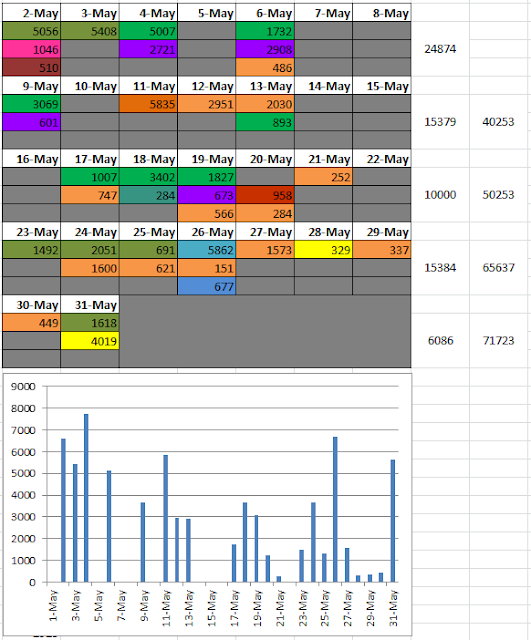The width and height of the screenshot is (531, 640).
Task: Select the orange cell with 1600
Action: (90, 268)
